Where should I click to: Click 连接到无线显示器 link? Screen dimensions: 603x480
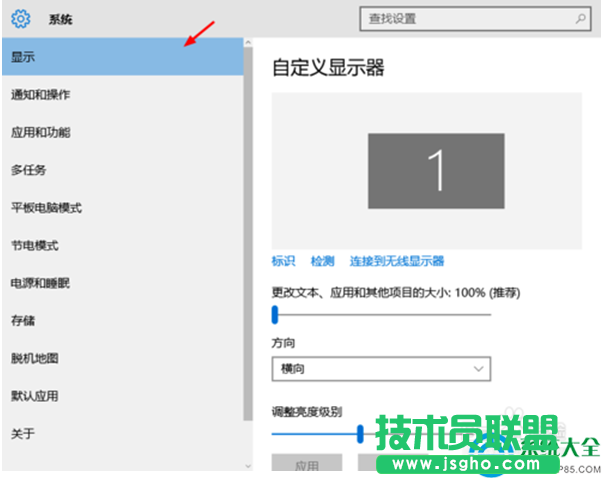(x=396, y=261)
